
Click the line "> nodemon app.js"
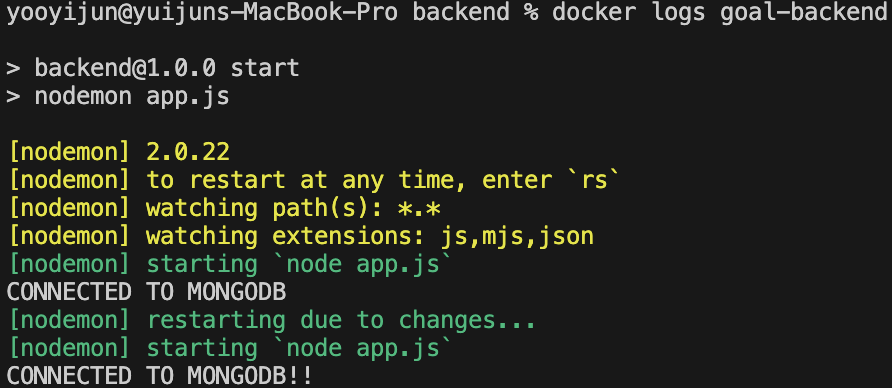(x=118, y=96)
